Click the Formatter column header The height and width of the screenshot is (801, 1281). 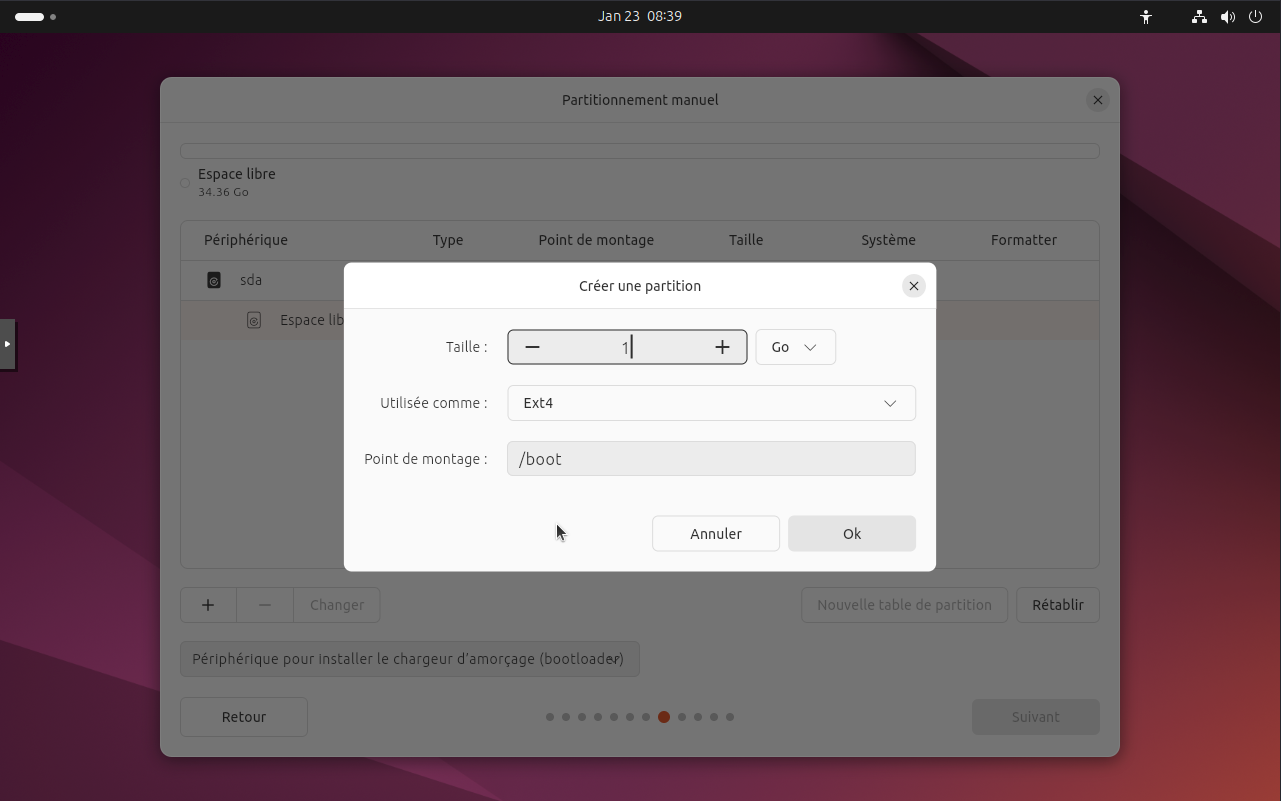pyautogui.click(x=1024, y=240)
